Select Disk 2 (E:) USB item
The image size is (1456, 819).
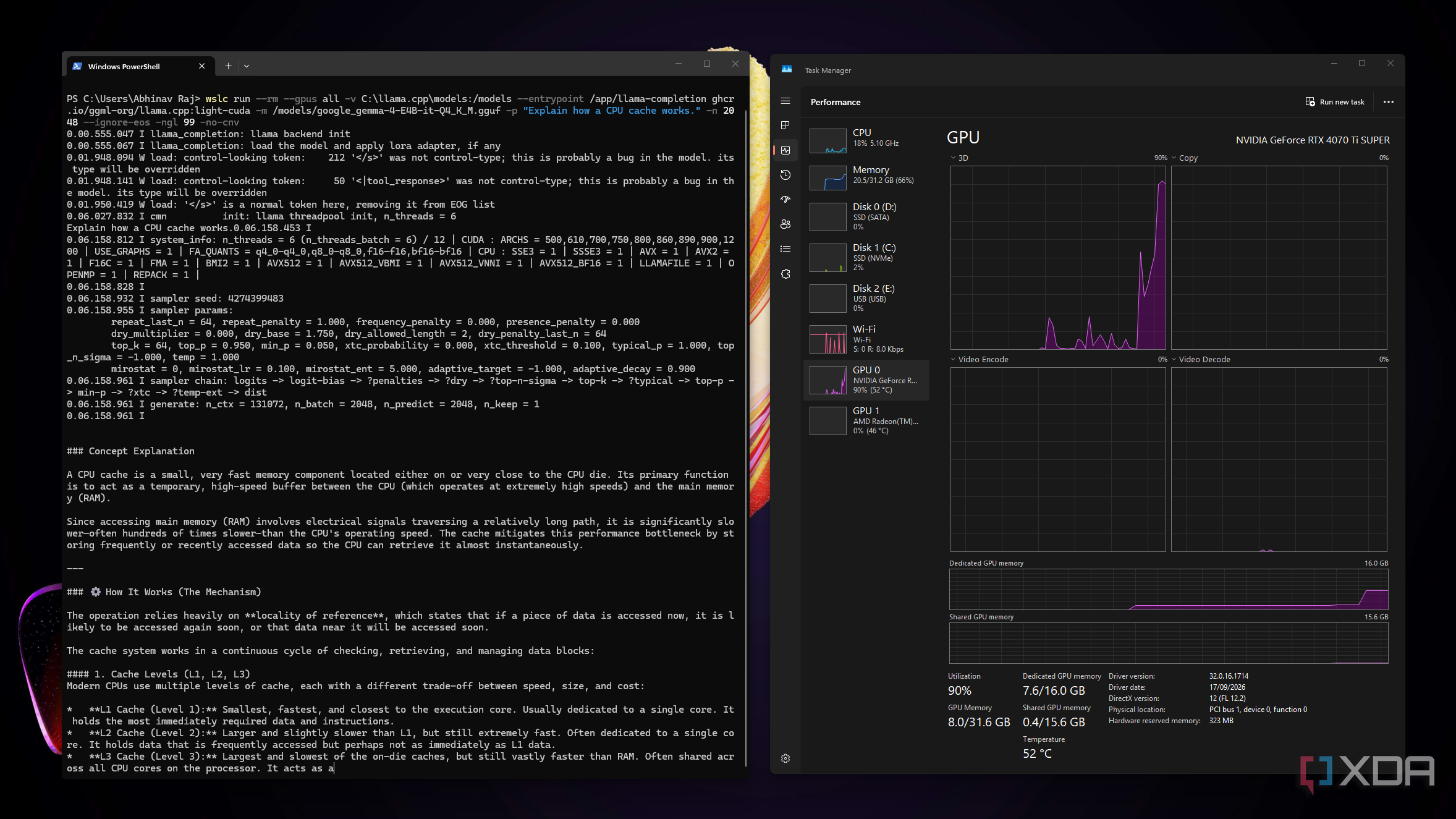click(866, 298)
